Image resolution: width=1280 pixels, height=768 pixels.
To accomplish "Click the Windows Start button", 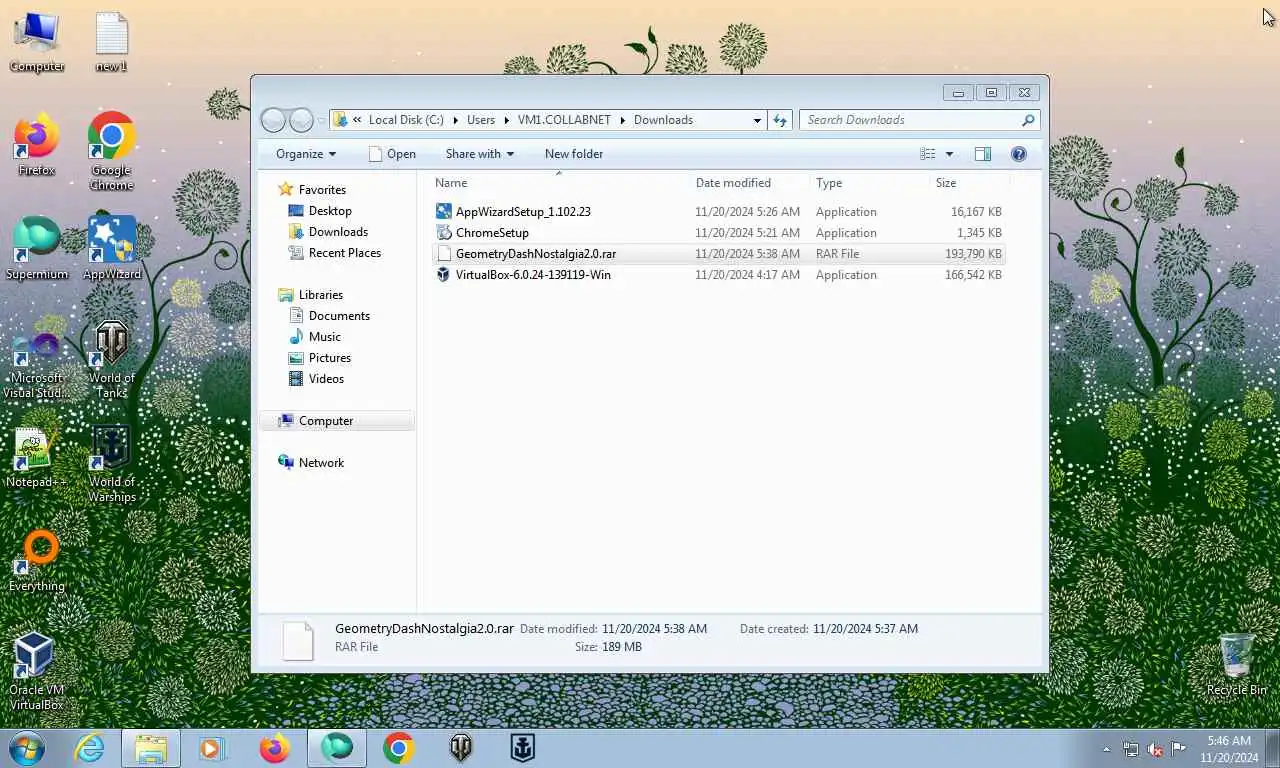I will [x=27, y=748].
